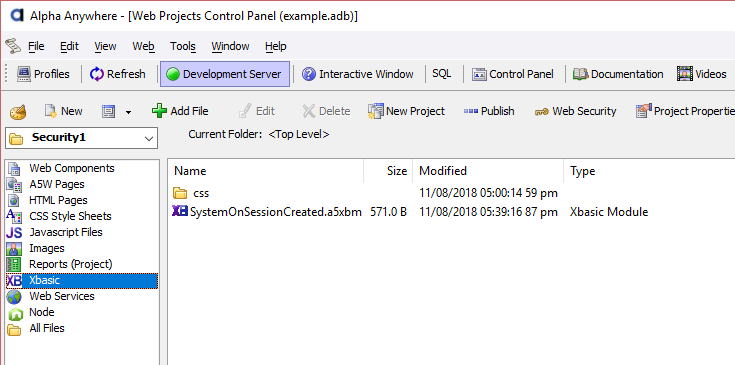Open the Documentation book icon
The image size is (735, 365).
tap(580, 74)
